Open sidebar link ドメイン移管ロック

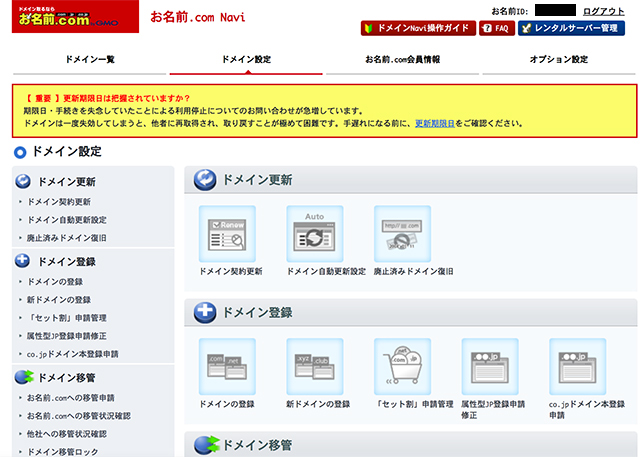(62, 452)
